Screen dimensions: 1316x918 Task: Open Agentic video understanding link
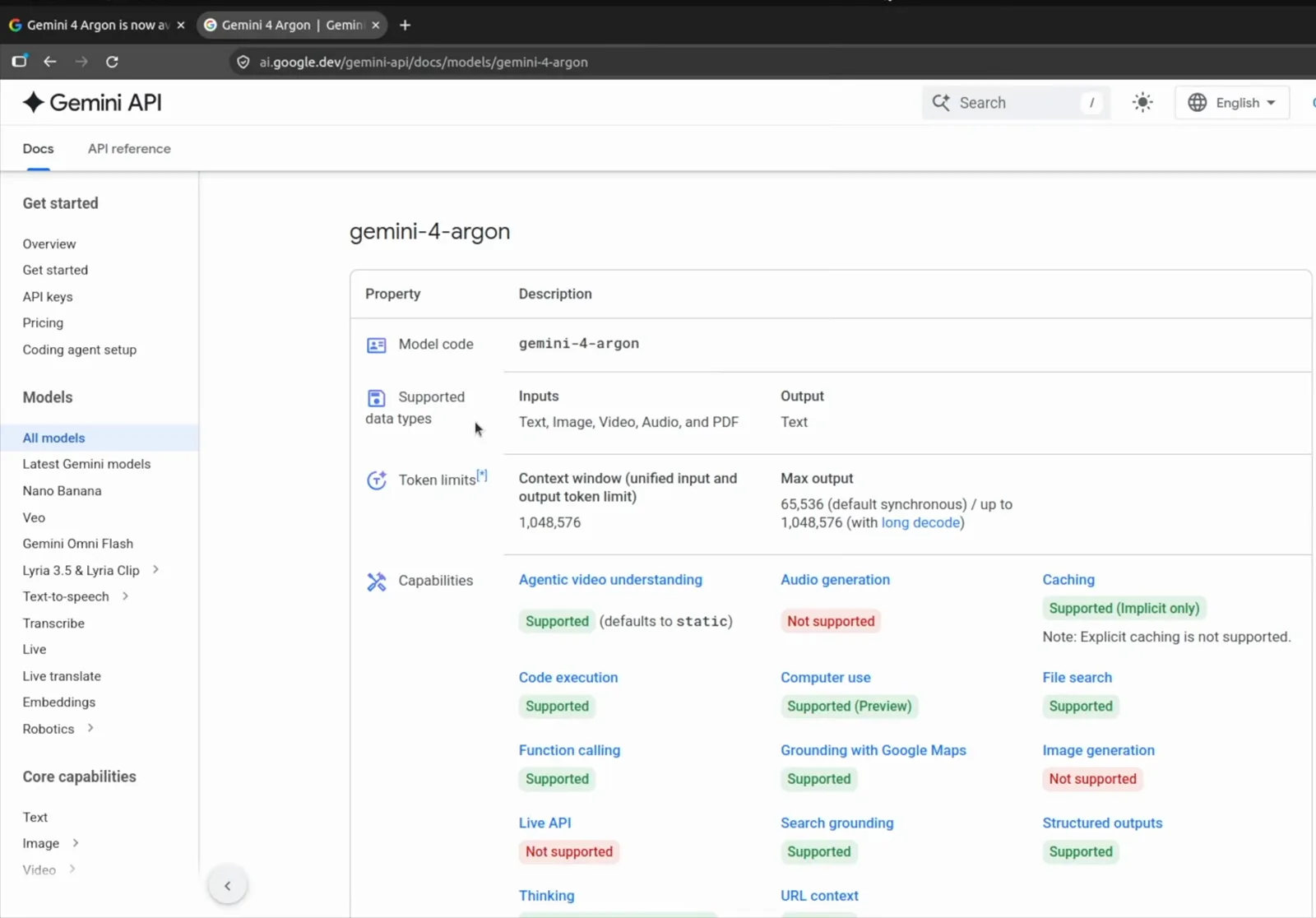610,580
